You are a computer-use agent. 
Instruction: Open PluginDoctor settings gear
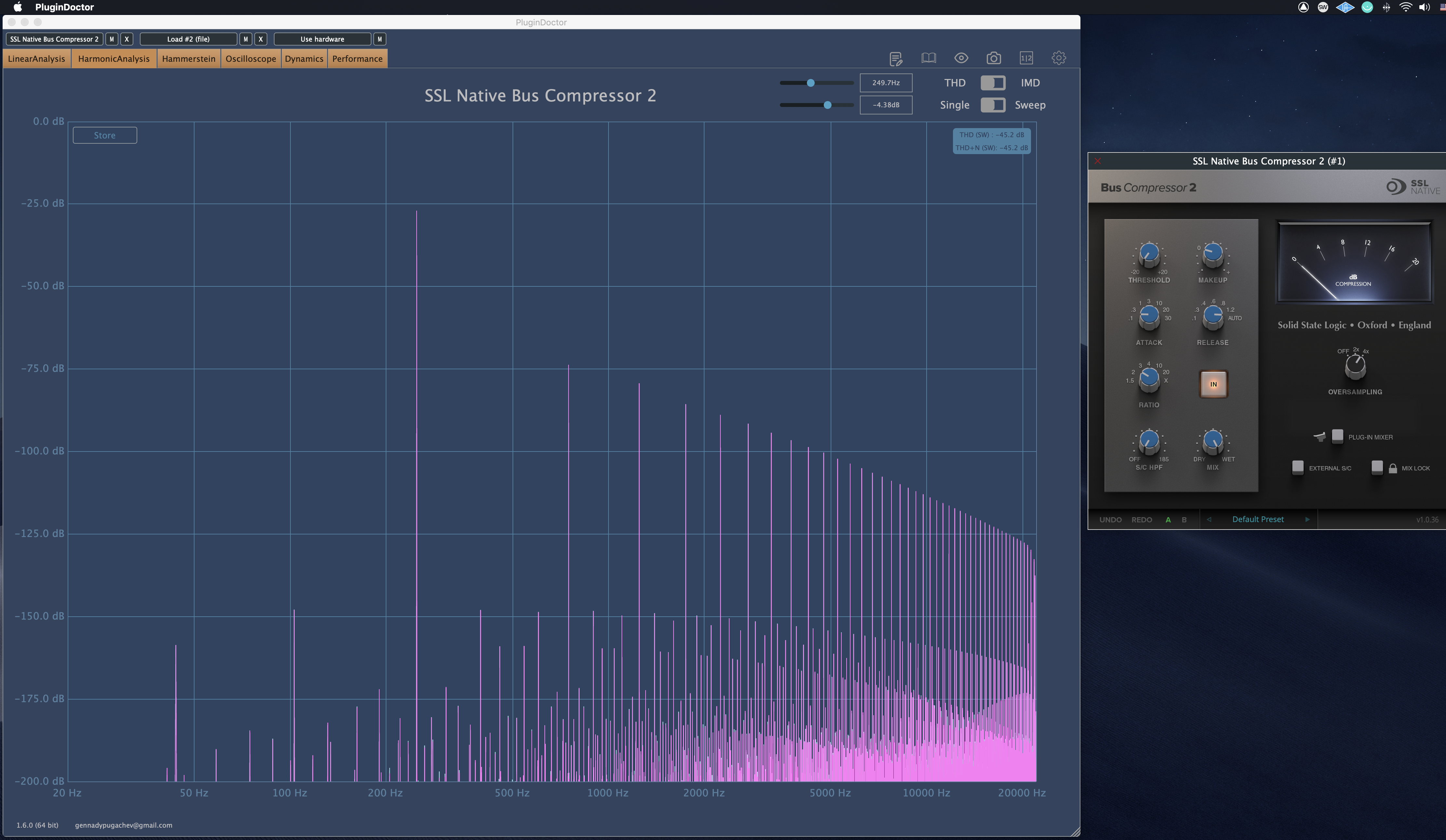click(x=1059, y=58)
